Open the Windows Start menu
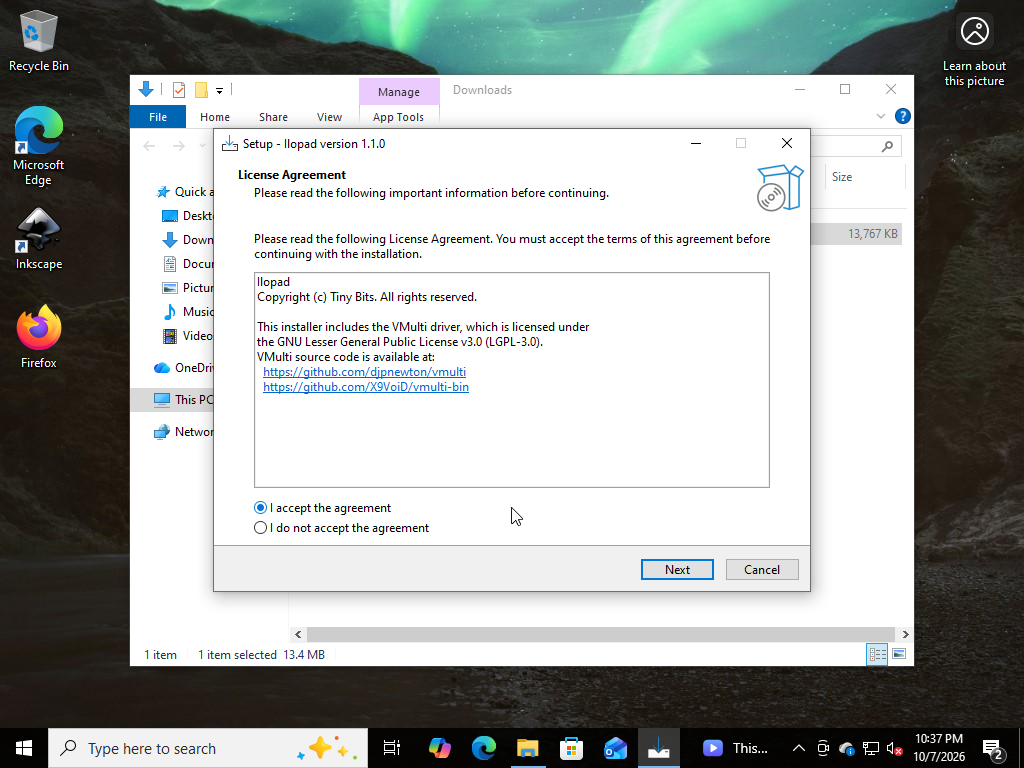Screen dimensions: 1024x768 tap(24, 748)
